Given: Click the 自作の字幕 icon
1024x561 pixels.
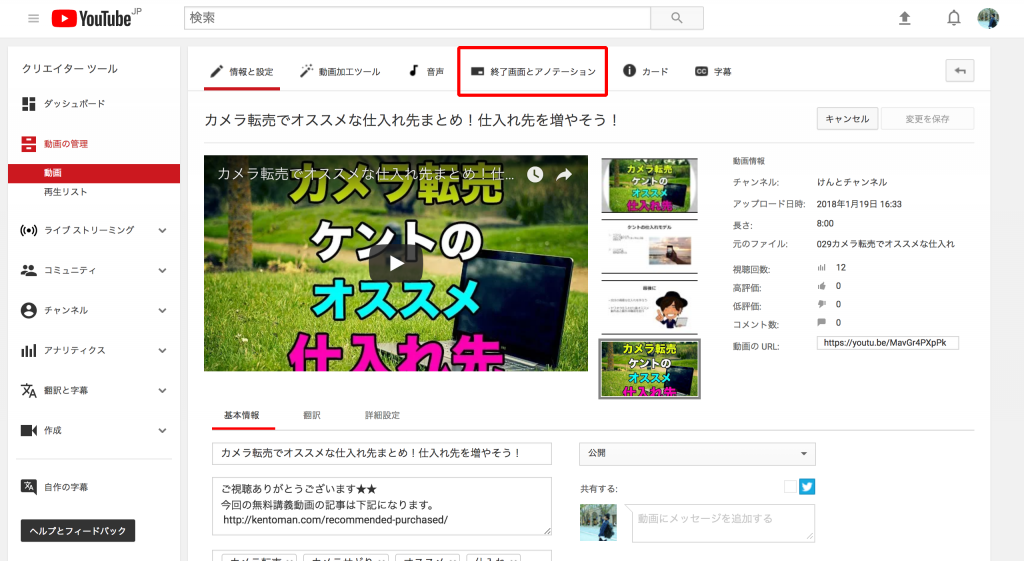Looking at the screenshot, I should click(29, 487).
